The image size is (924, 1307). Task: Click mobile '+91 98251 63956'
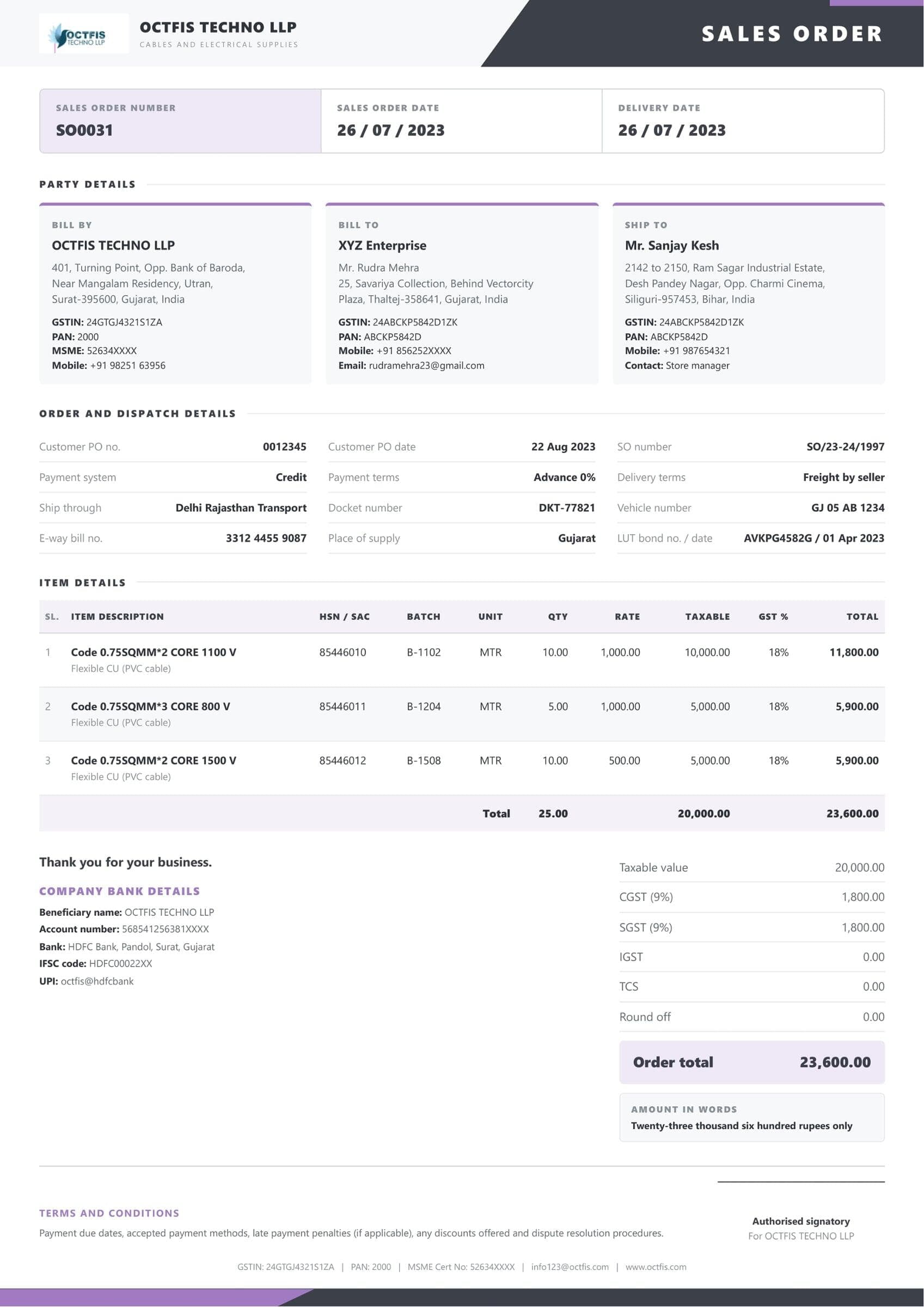coord(127,365)
